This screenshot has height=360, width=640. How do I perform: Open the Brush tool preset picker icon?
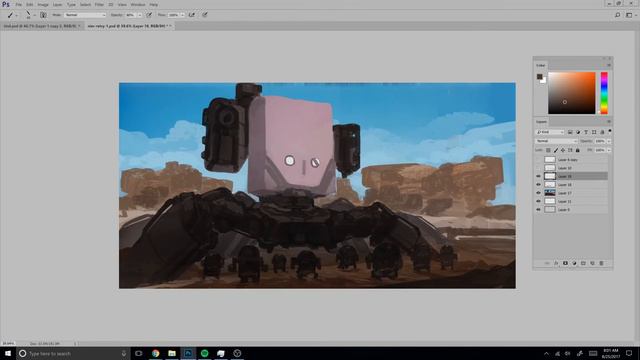pyautogui.click(x=10, y=15)
